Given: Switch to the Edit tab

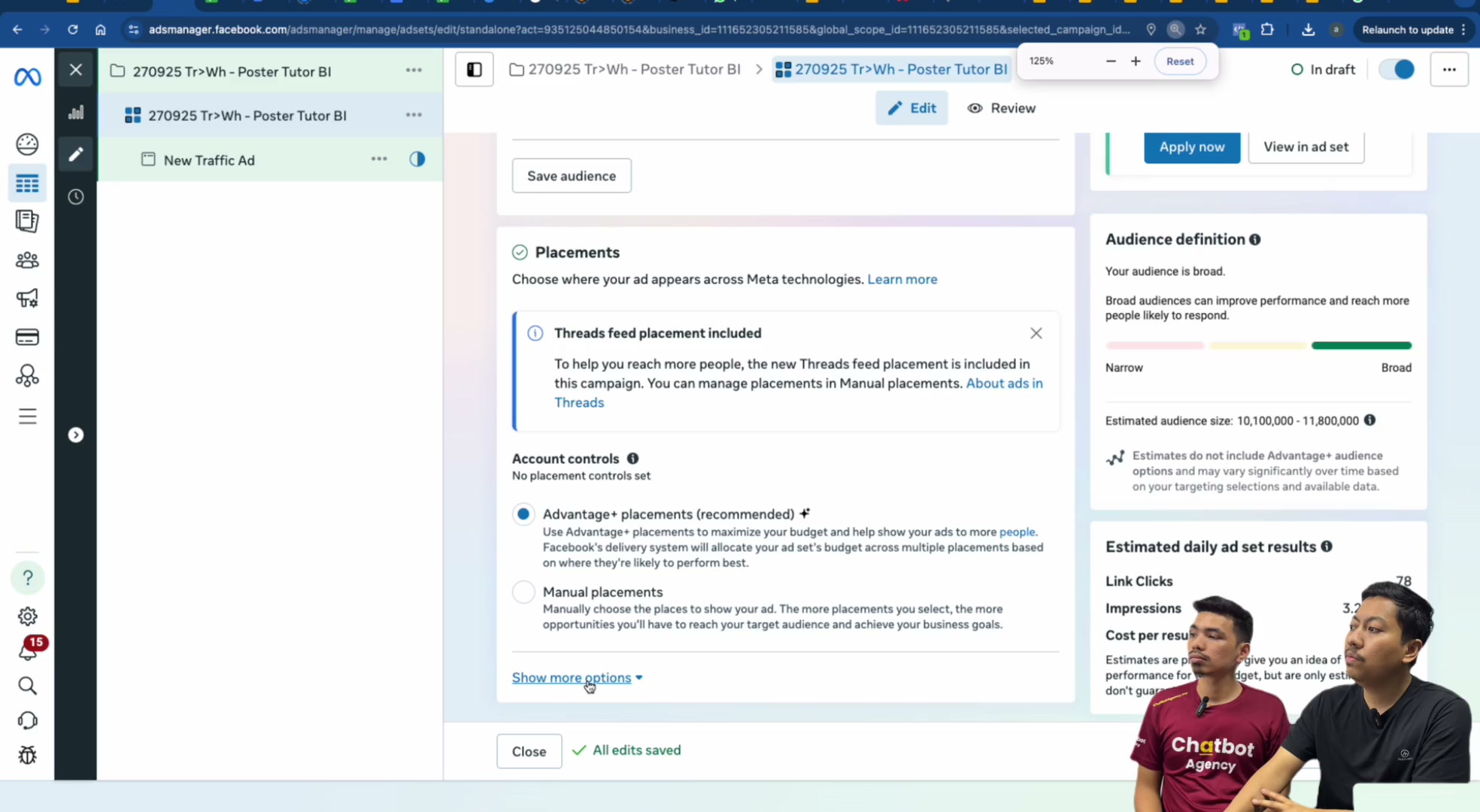Looking at the screenshot, I should coord(911,108).
